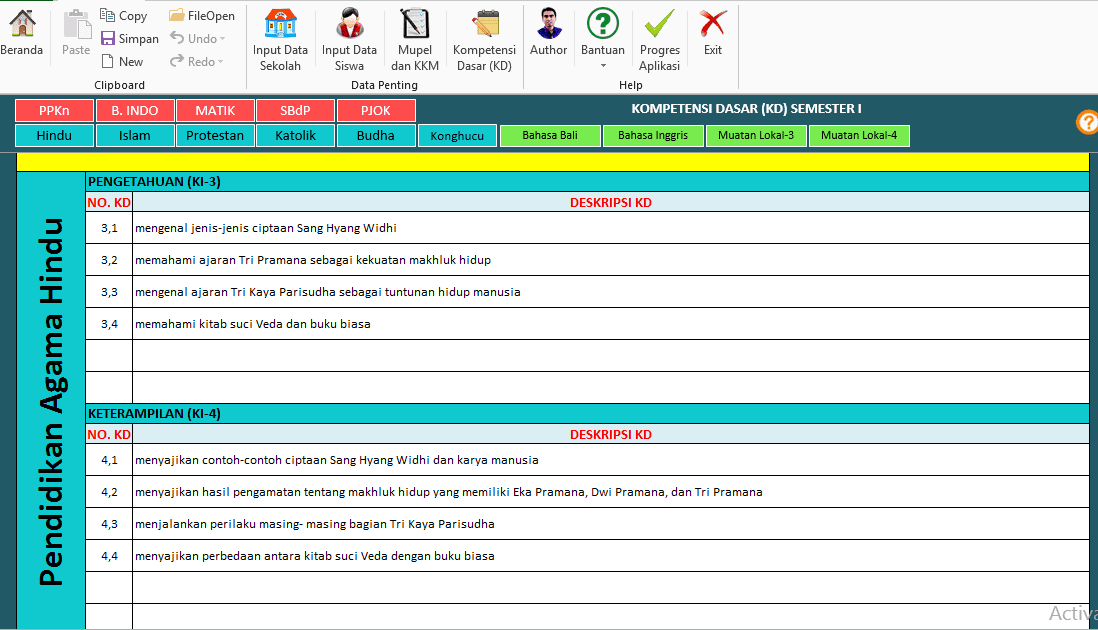Click KOMPETENSI DASAR (KD) SEMESTER I title
Image resolution: width=1098 pixels, height=630 pixels.
746,108
